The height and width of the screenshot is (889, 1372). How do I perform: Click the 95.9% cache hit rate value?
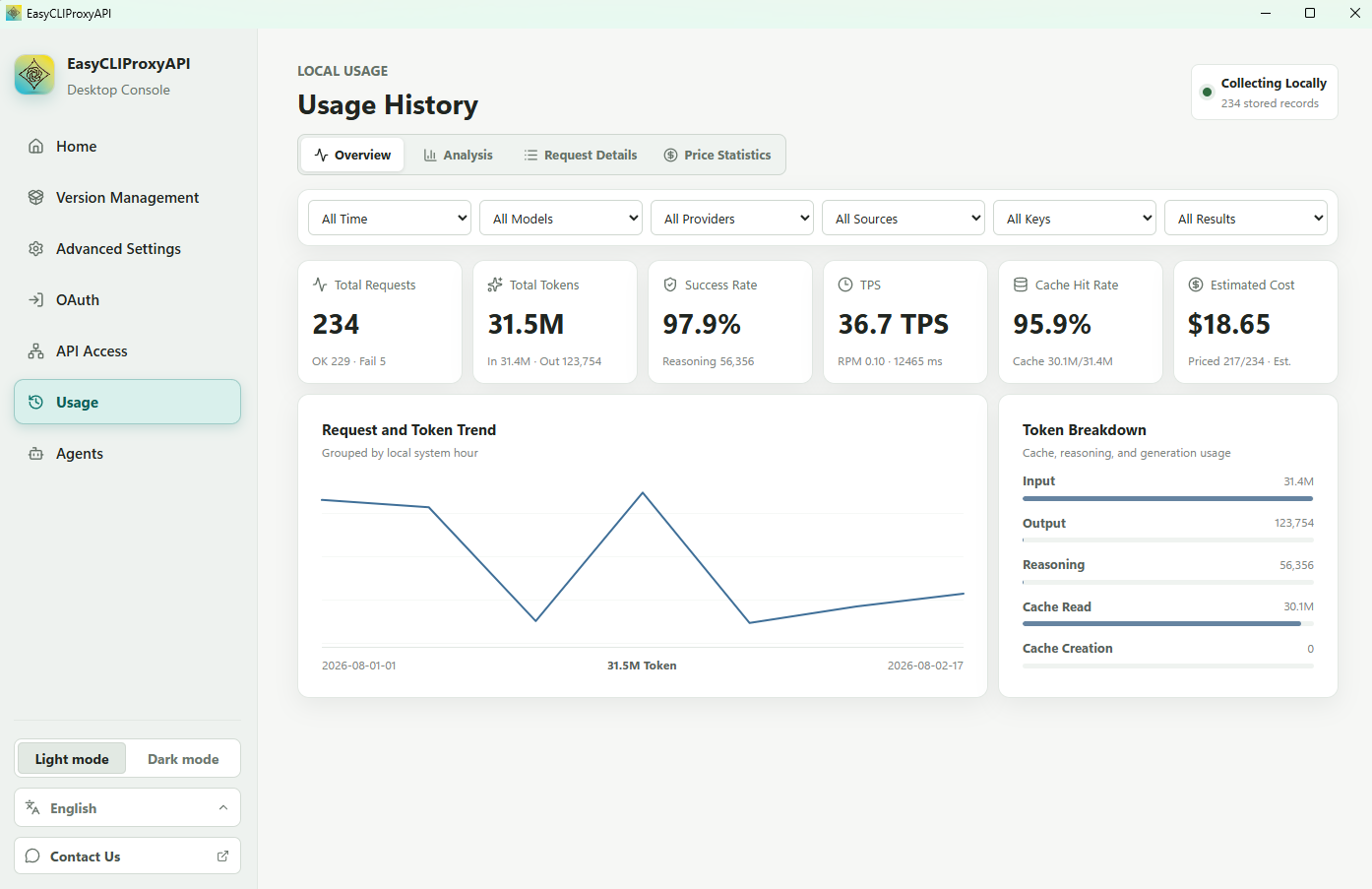pyautogui.click(x=1052, y=324)
